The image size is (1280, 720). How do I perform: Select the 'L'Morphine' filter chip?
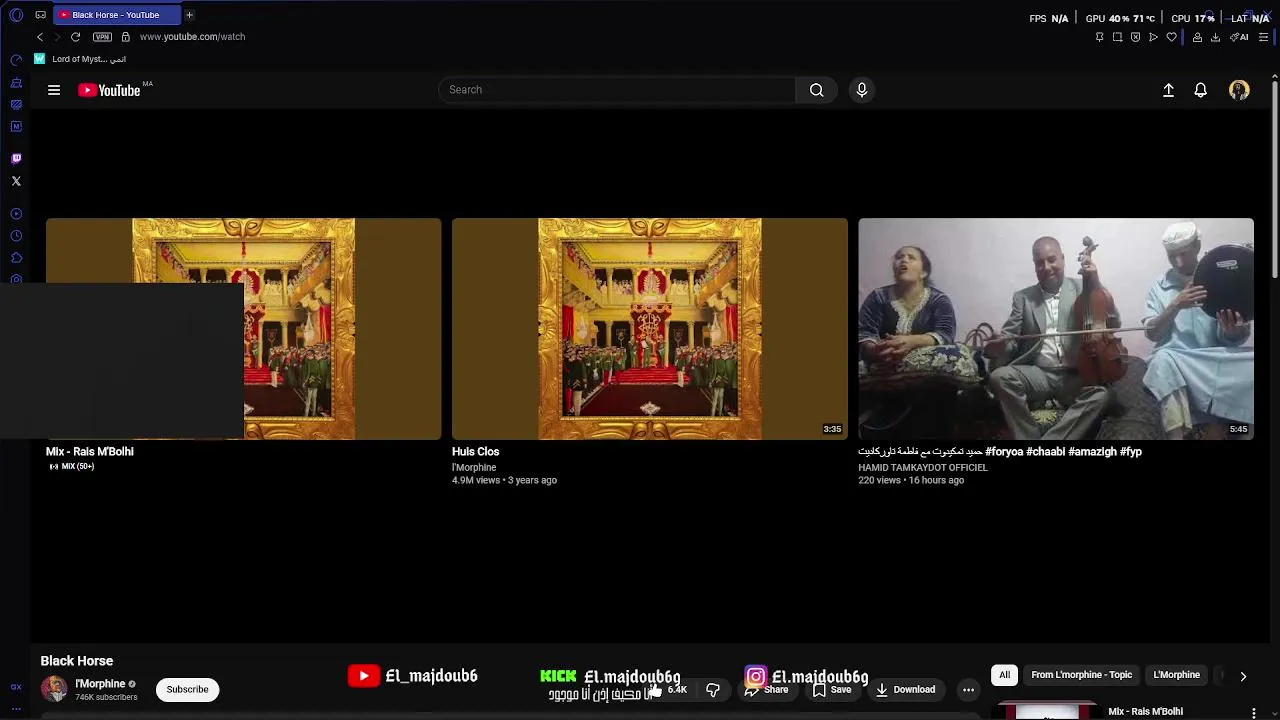click(1176, 675)
